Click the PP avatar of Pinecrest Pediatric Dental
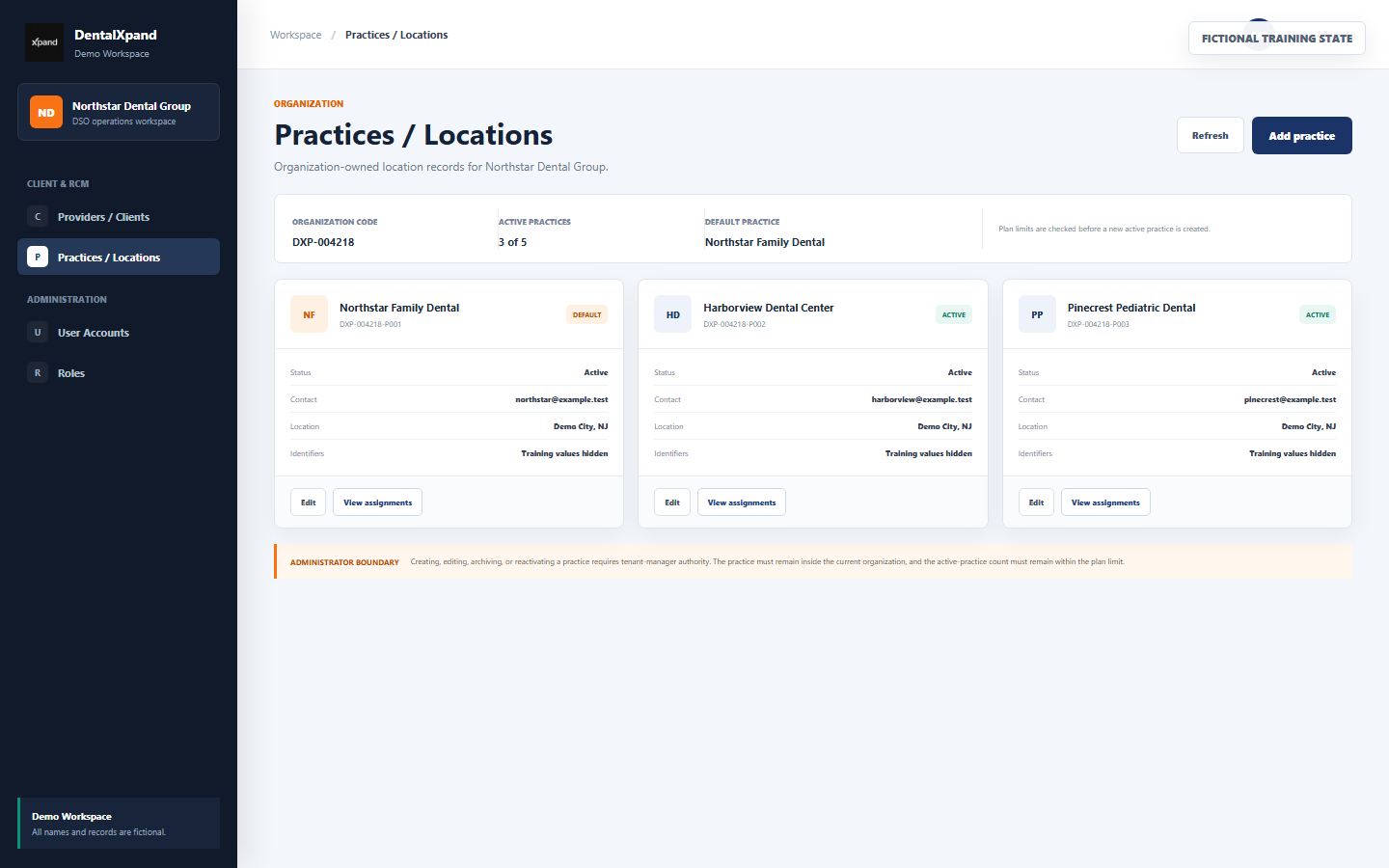1389x868 pixels. point(1037,314)
